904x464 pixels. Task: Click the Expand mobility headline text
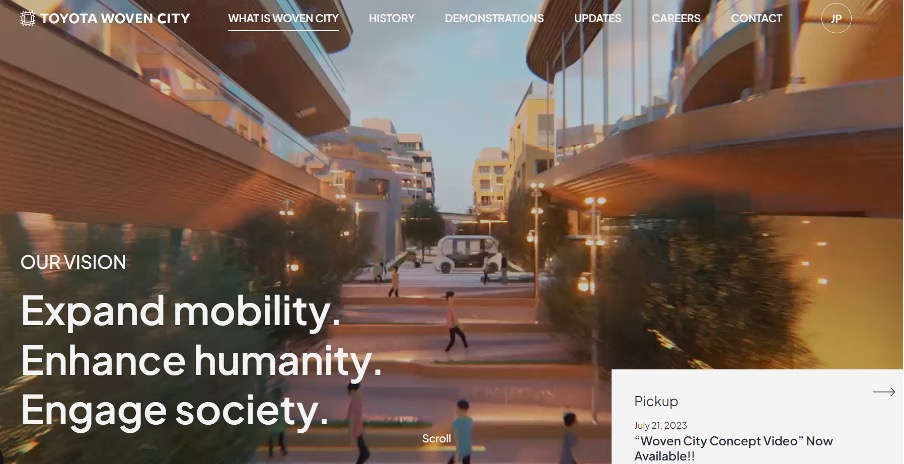pyautogui.click(x=181, y=312)
